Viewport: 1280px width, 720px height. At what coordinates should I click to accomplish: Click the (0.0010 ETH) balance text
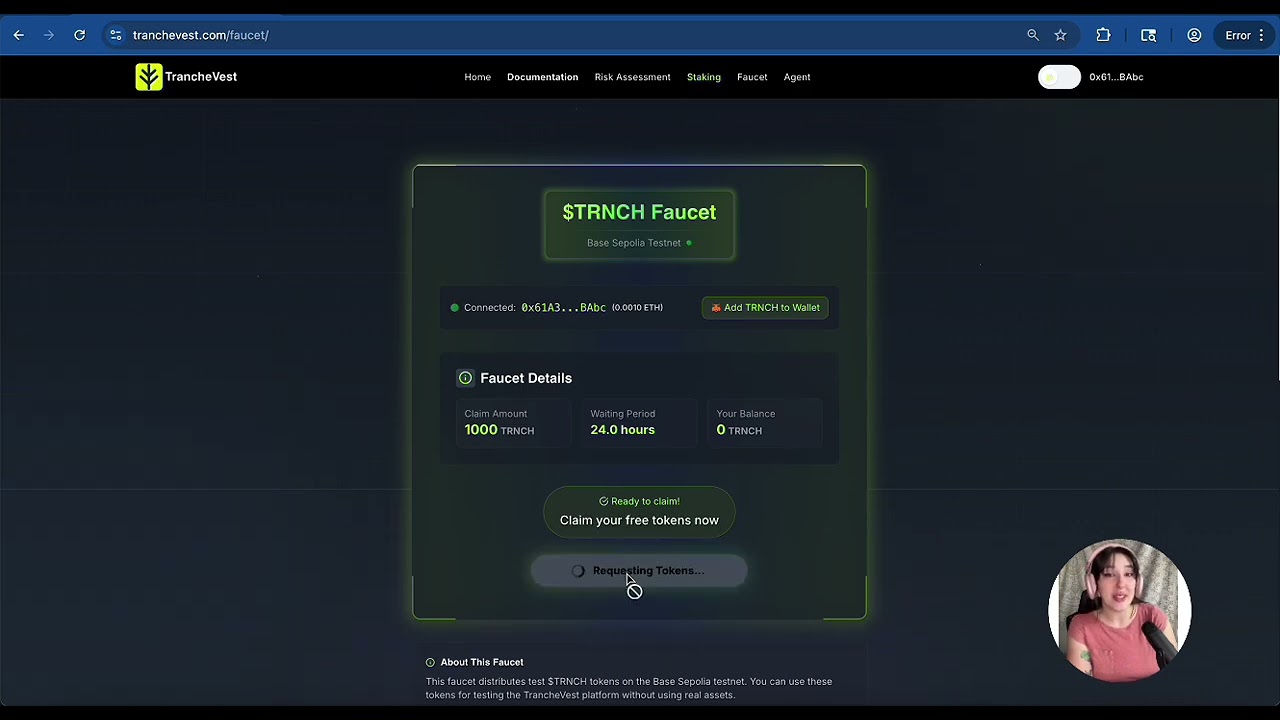coord(637,308)
